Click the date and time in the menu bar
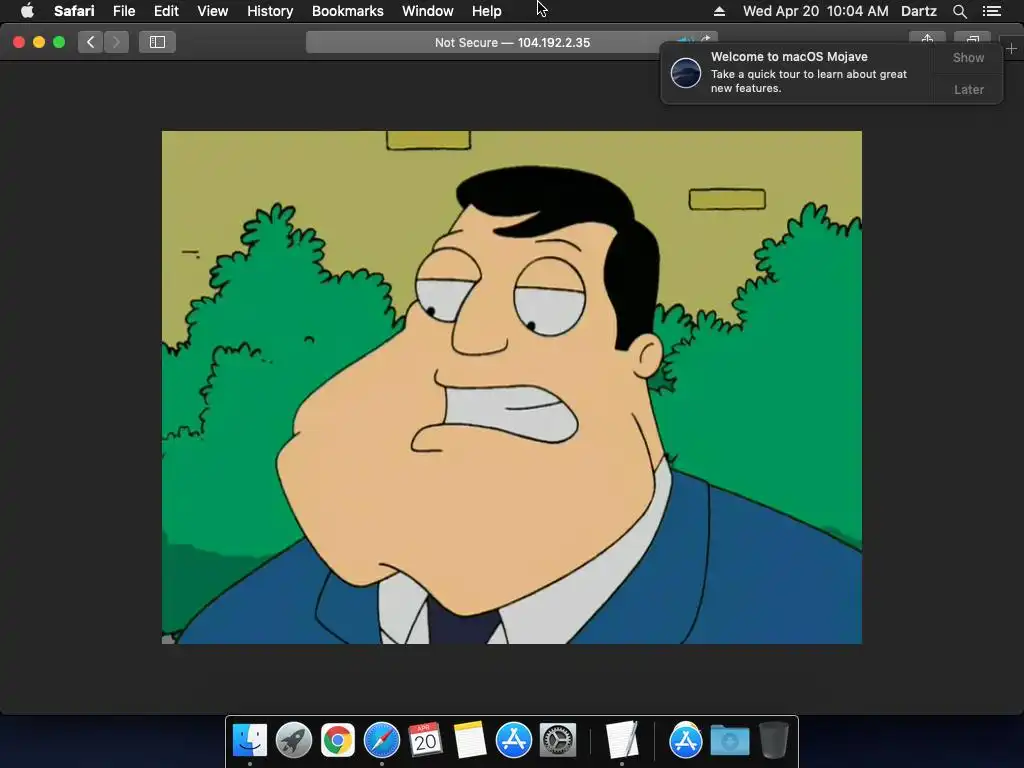 pyautogui.click(x=816, y=11)
